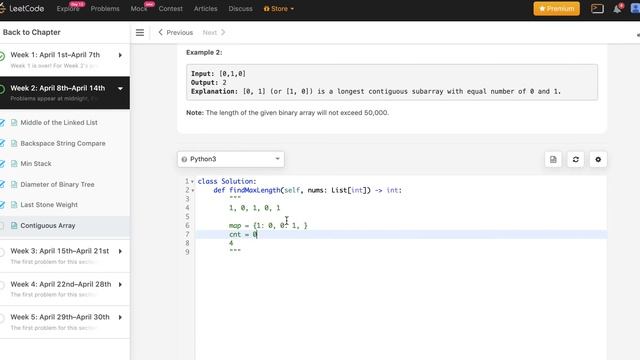This screenshot has height=360, width=640.
Task: Click document icon beside Middle of the Linked List
Action: [x=14, y=122]
